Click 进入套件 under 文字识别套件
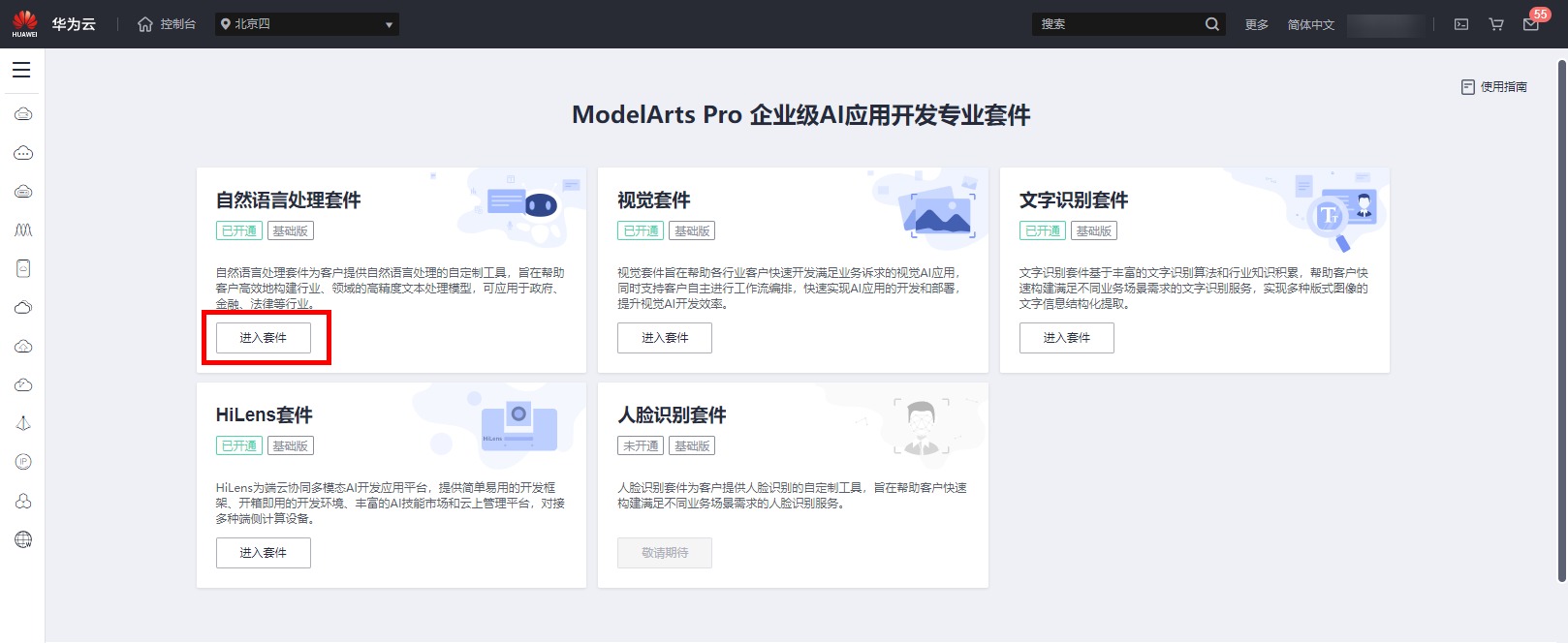Viewport: 1568px width, 643px height. pos(1066,338)
